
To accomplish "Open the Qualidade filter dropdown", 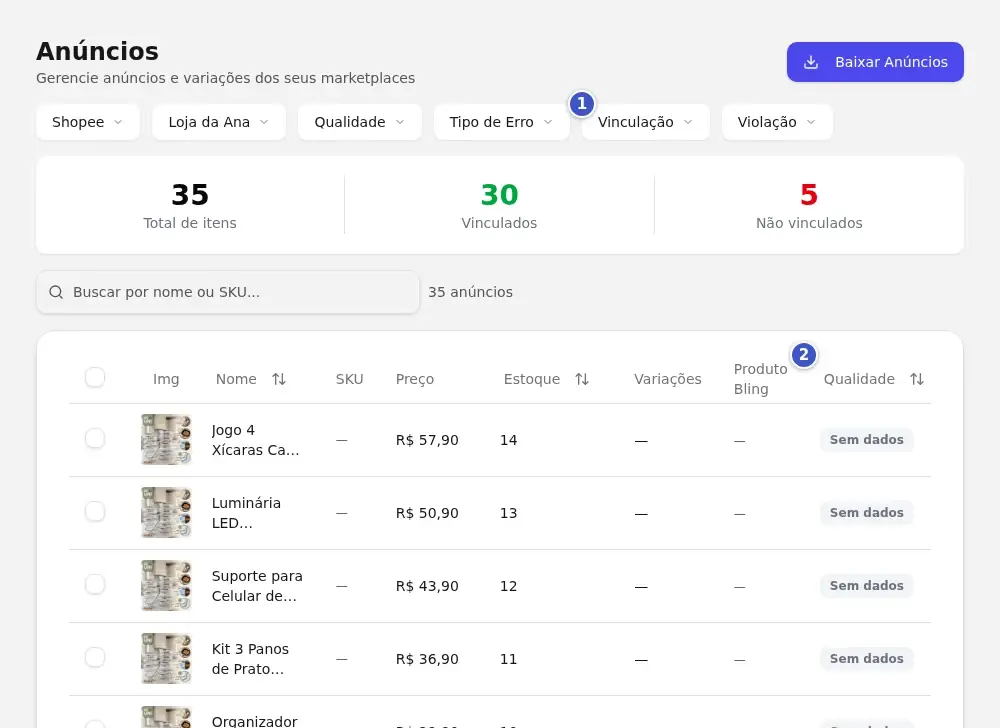I will tap(360, 122).
